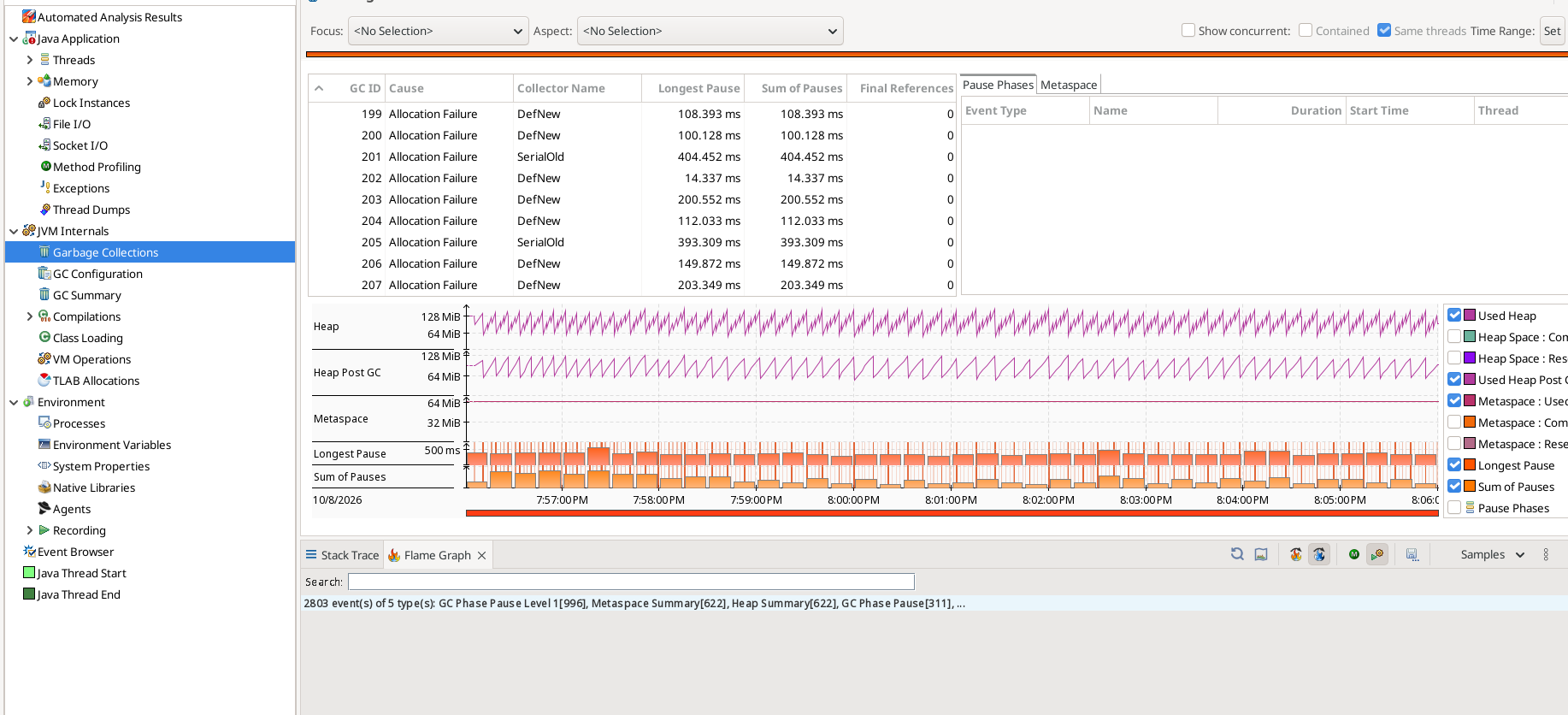Click the Class Loading icon
The height and width of the screenshot is (715, 1568).
pyautogui.click(x=44, y=338)
